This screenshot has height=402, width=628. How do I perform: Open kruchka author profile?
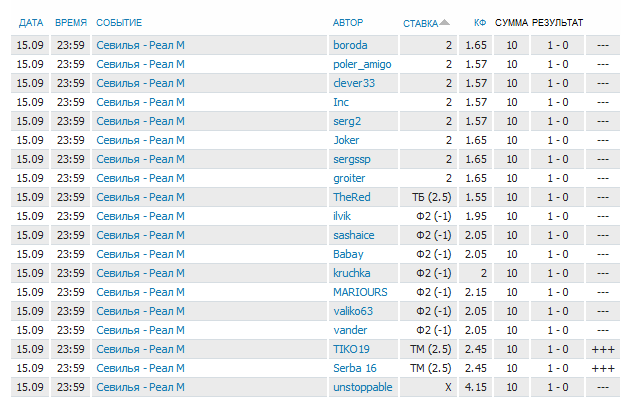pos(352,273)
